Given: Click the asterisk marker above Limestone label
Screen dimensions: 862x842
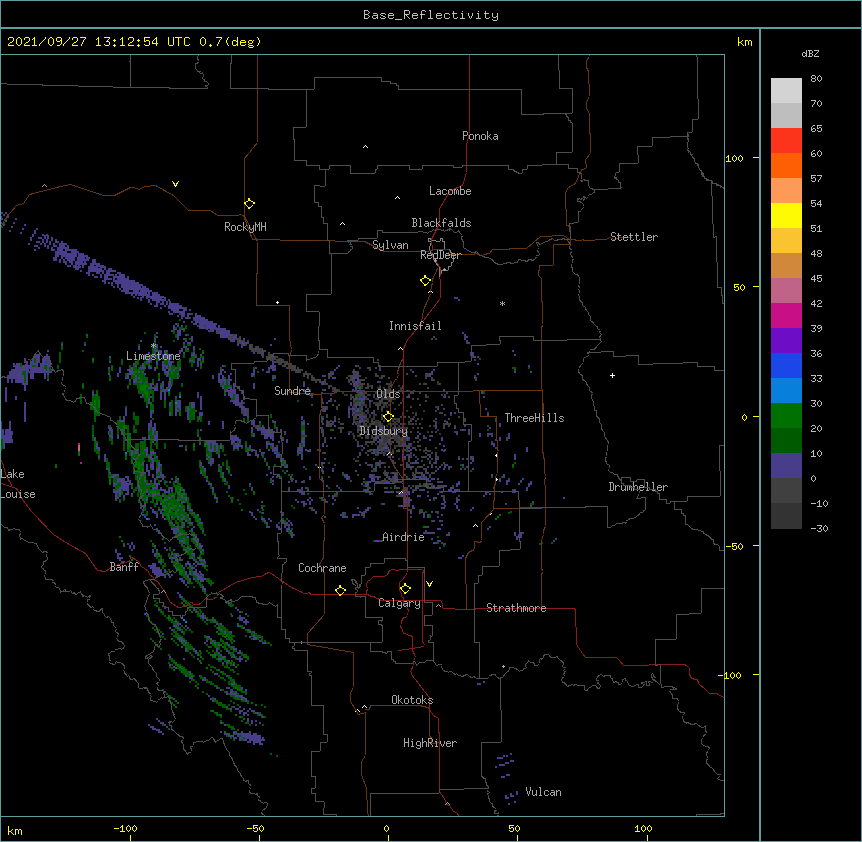Looking at the screenshot, I should pos(154,346).
